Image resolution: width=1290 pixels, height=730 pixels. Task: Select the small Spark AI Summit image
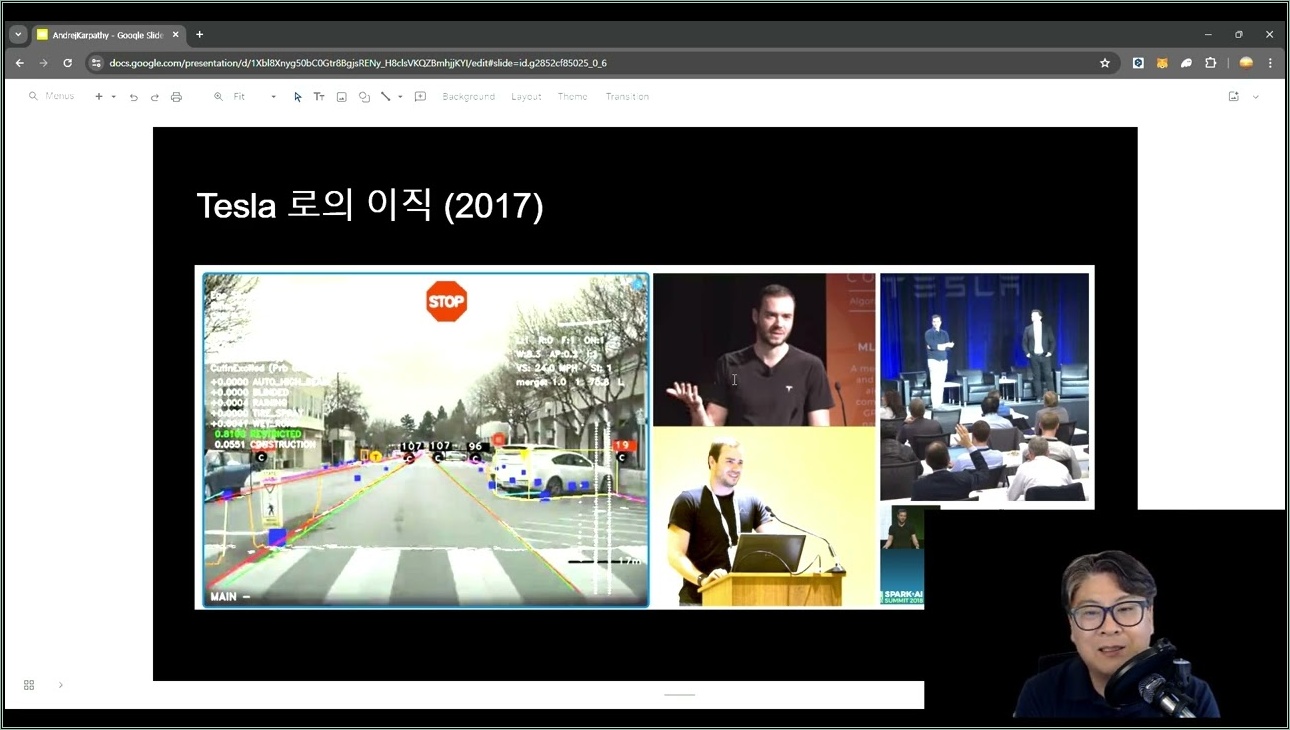(x=902, y=555)
